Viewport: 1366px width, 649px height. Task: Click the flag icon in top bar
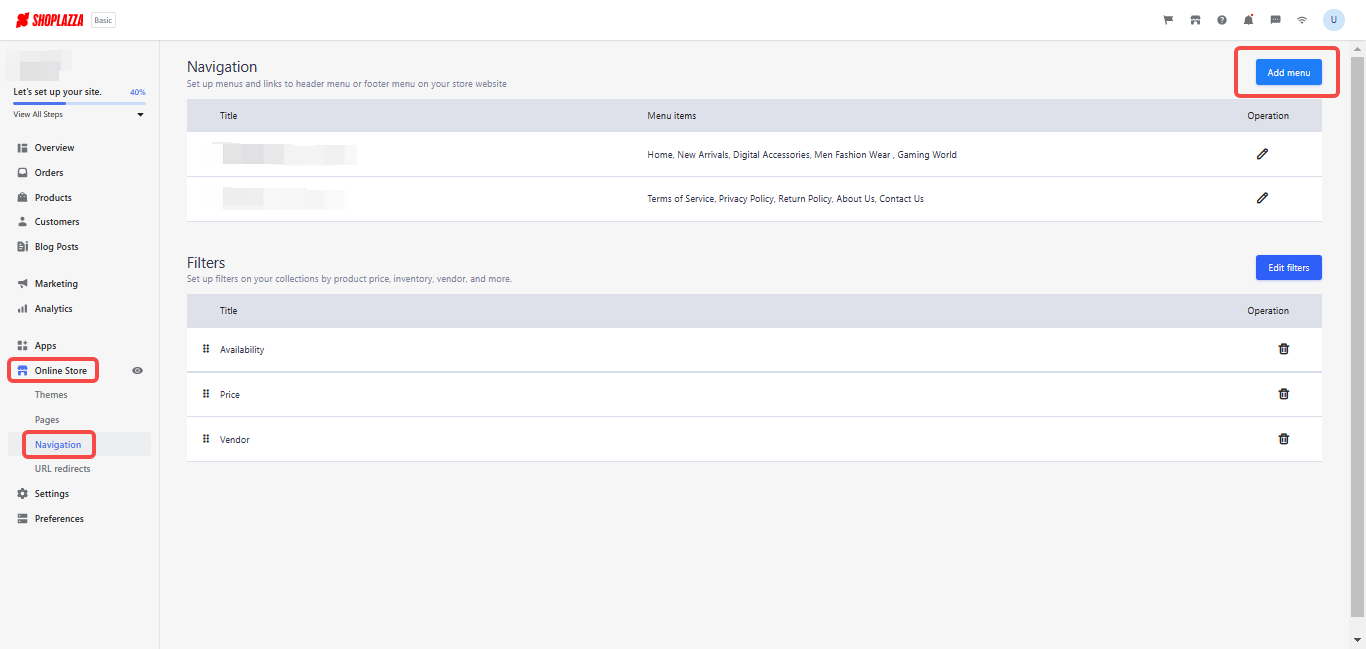pyautogui.click(x=1168, y=20)
